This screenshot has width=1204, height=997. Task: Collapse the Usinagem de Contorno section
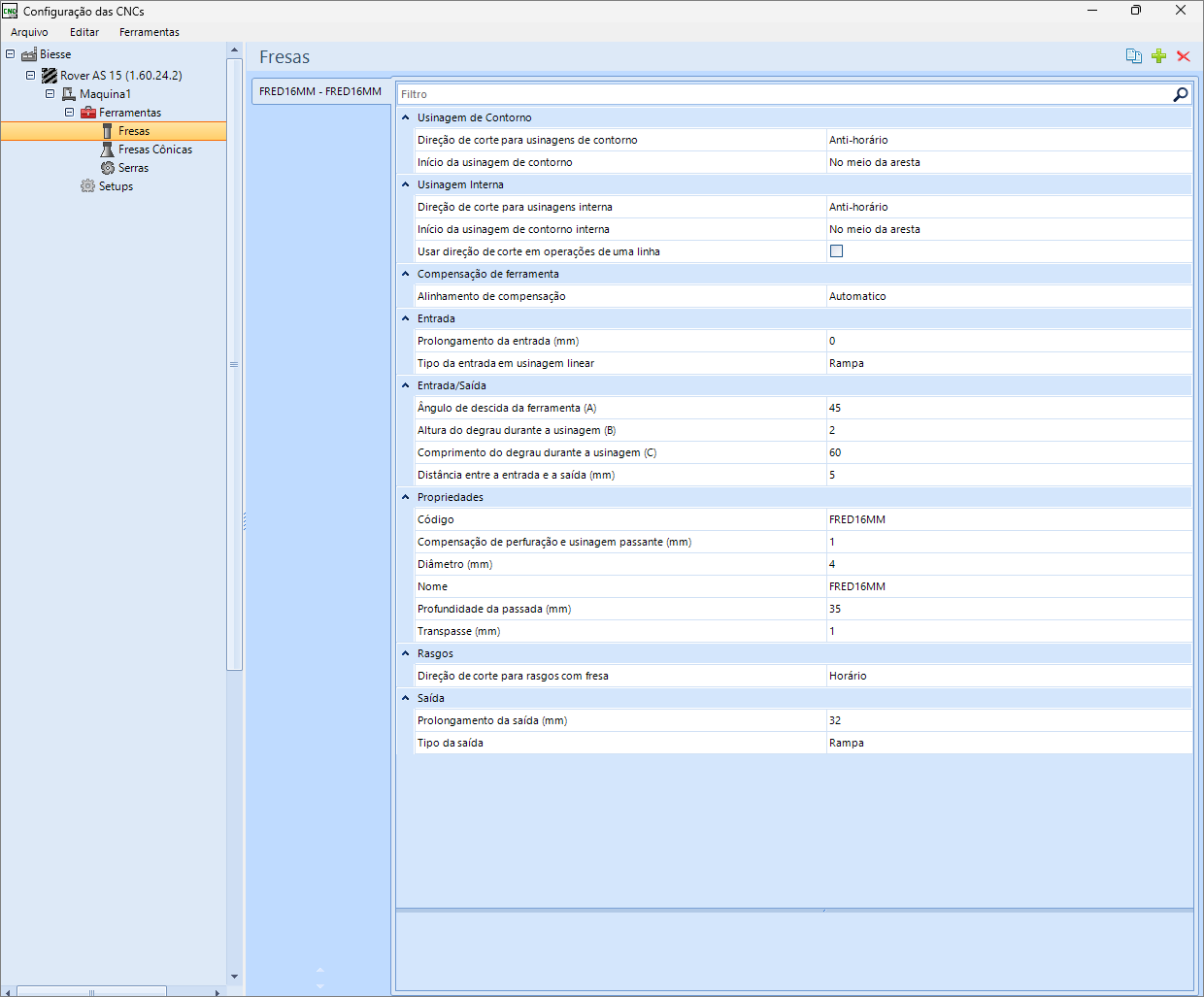coord(406,117)
